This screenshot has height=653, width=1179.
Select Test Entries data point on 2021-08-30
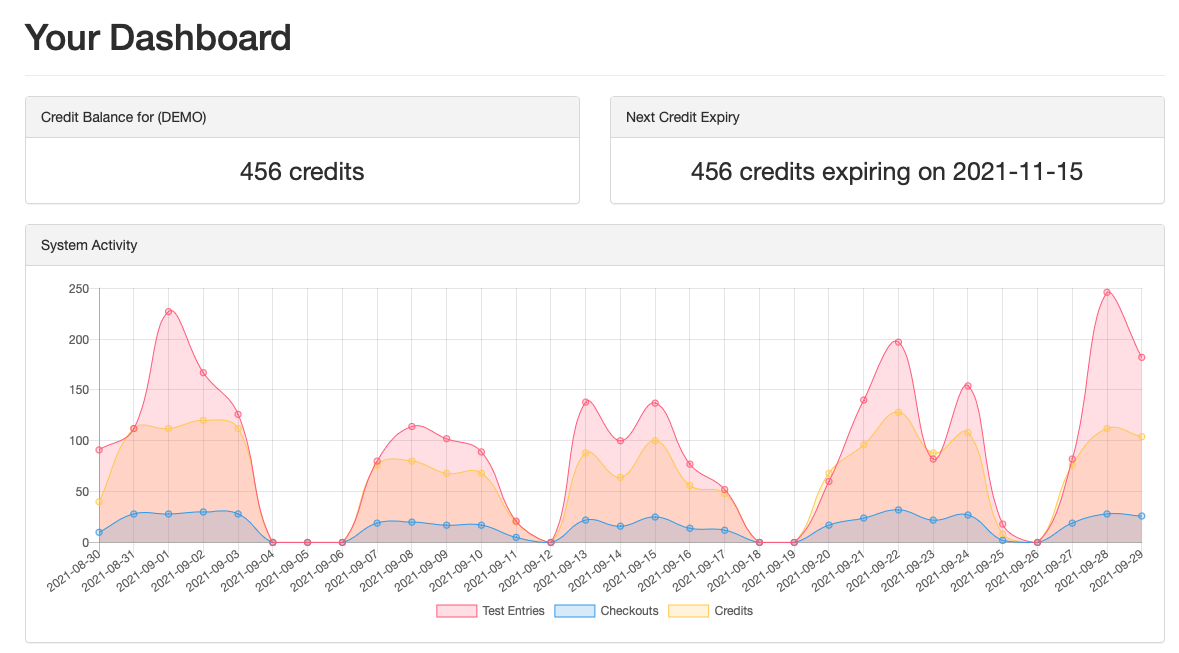[99, 450]
